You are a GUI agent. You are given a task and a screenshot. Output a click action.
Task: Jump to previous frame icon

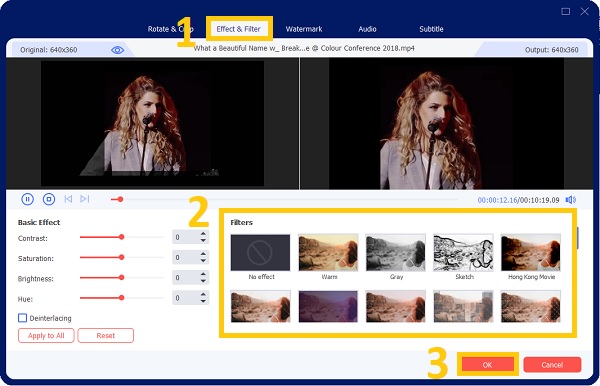[68, 199]
